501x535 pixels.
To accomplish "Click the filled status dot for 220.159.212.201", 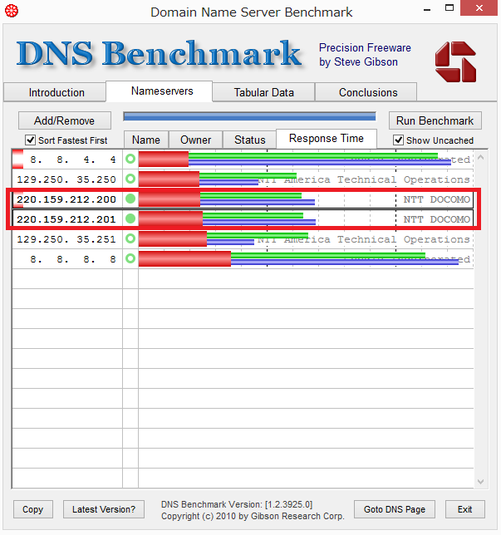I will point(130,218).
